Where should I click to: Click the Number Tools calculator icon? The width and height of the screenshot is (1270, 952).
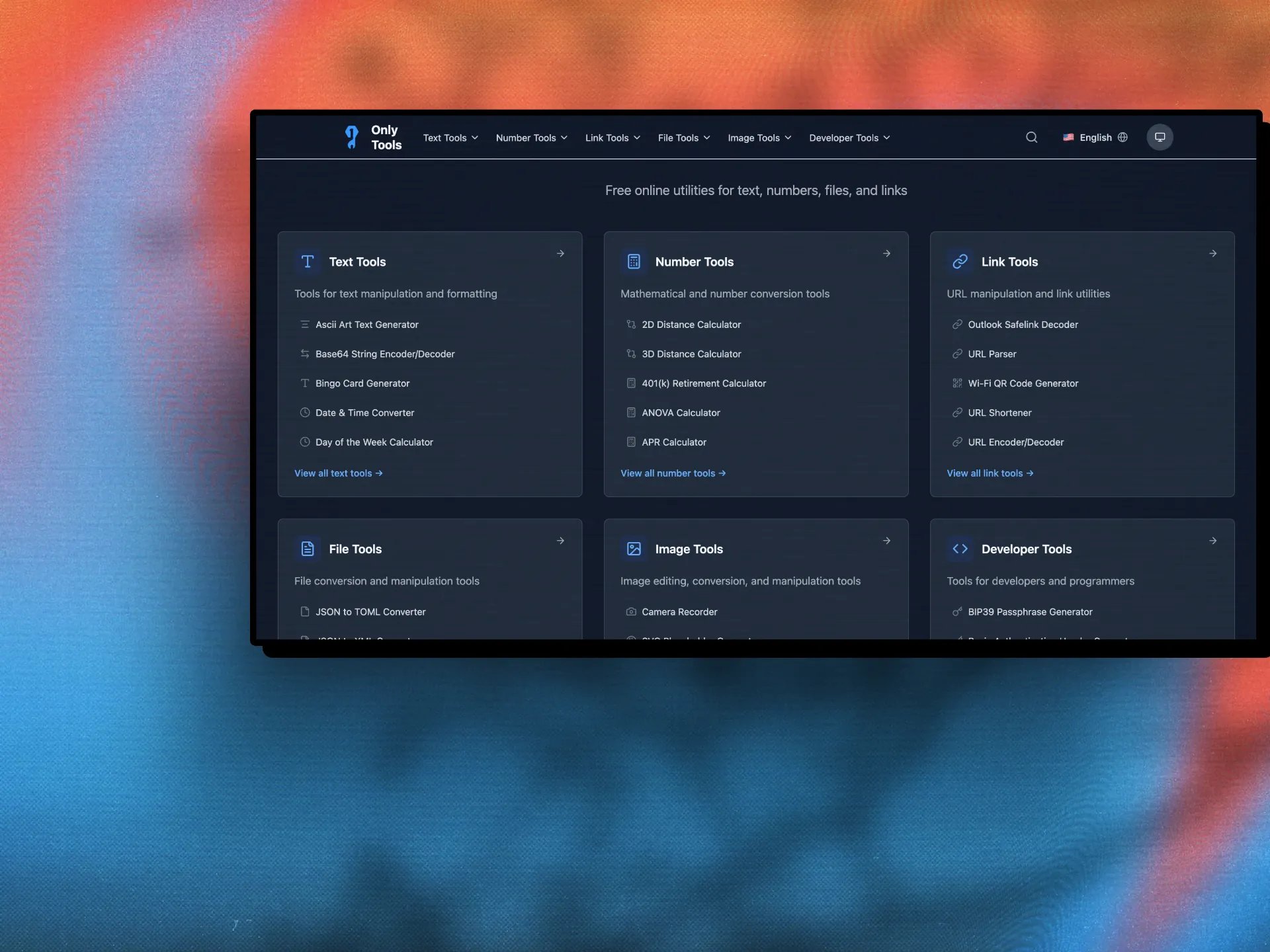pyautogui.click(x=634, y=262)
